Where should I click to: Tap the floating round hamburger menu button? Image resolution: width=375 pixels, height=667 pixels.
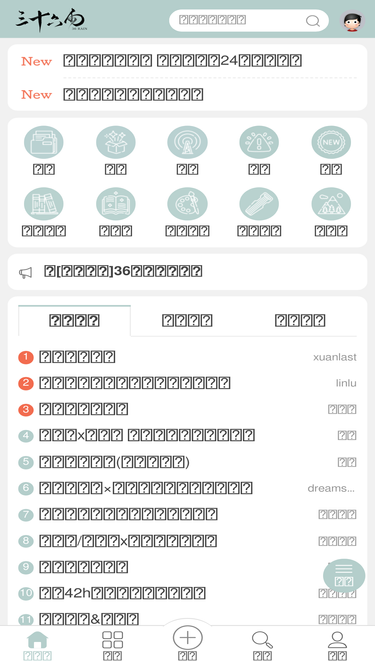coord(344,576)
